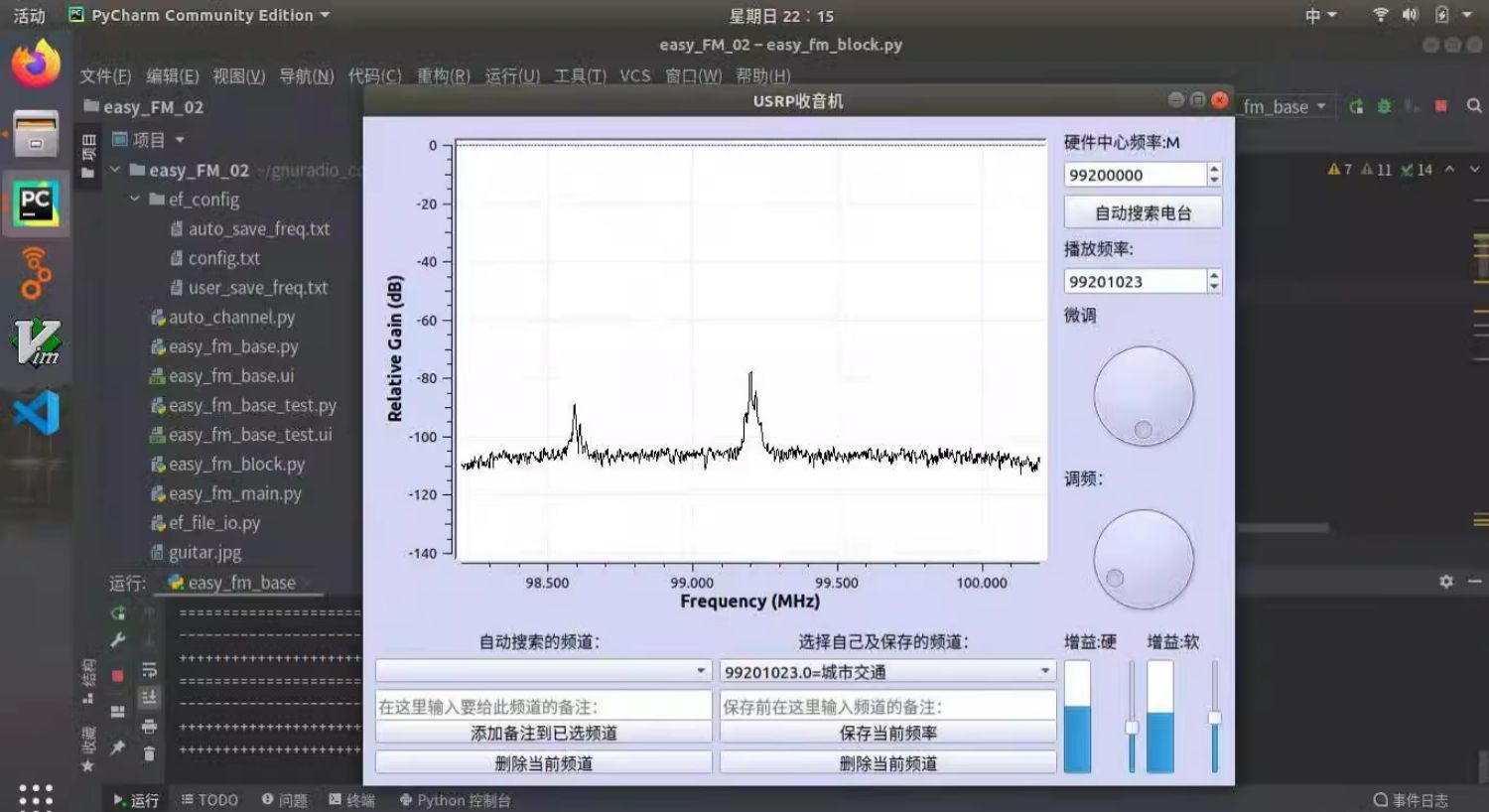This screenshot has height=812, width=1489.
Task: Click the volume speaker icon in the top bar
Action: (1410, 15)
